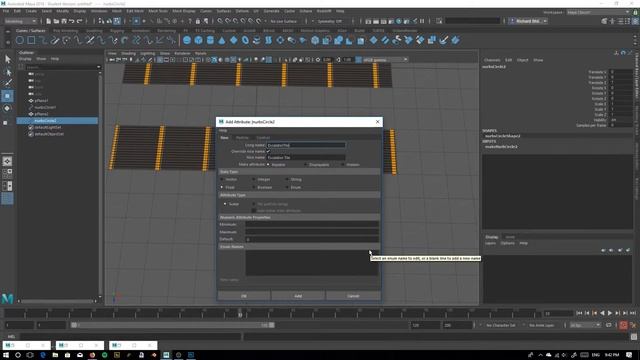Click the Redo icon on status line
Image resolution: width=640 pixels, height=360 pixels.
(x=80, y=21)
